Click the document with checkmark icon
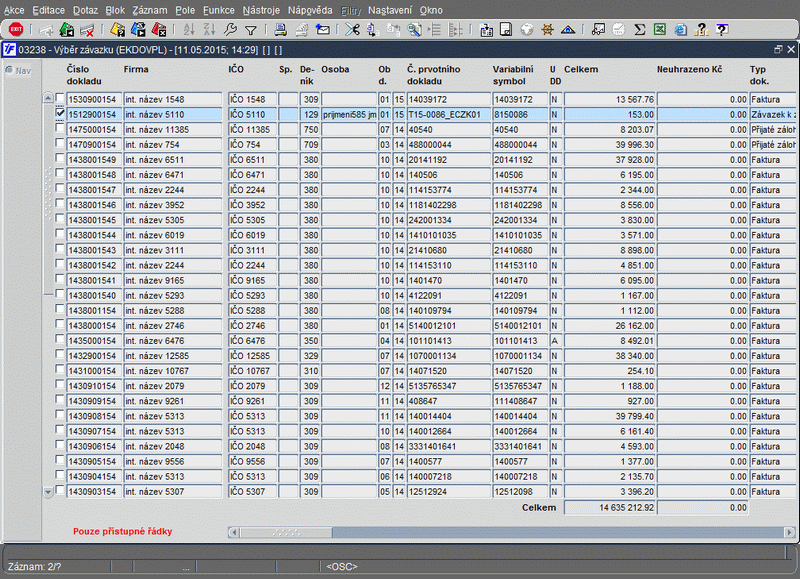Image resolution: width=800 pixels, height=579 pixels. [506, 30]
